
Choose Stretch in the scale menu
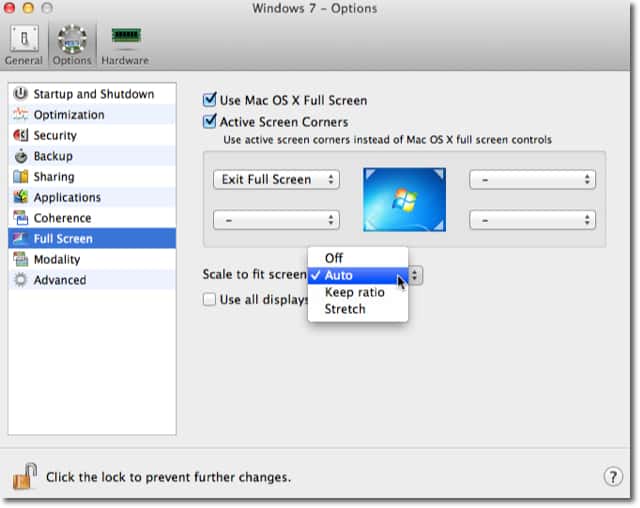[x=358, y=309]
